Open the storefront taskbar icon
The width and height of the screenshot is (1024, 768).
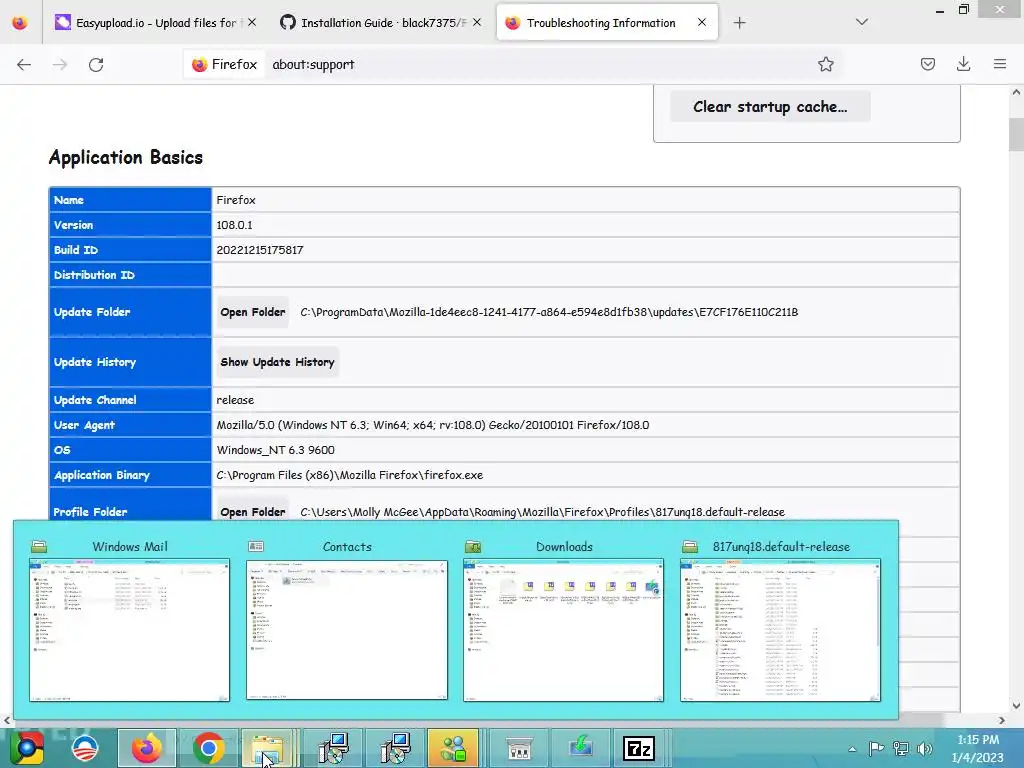519,748
